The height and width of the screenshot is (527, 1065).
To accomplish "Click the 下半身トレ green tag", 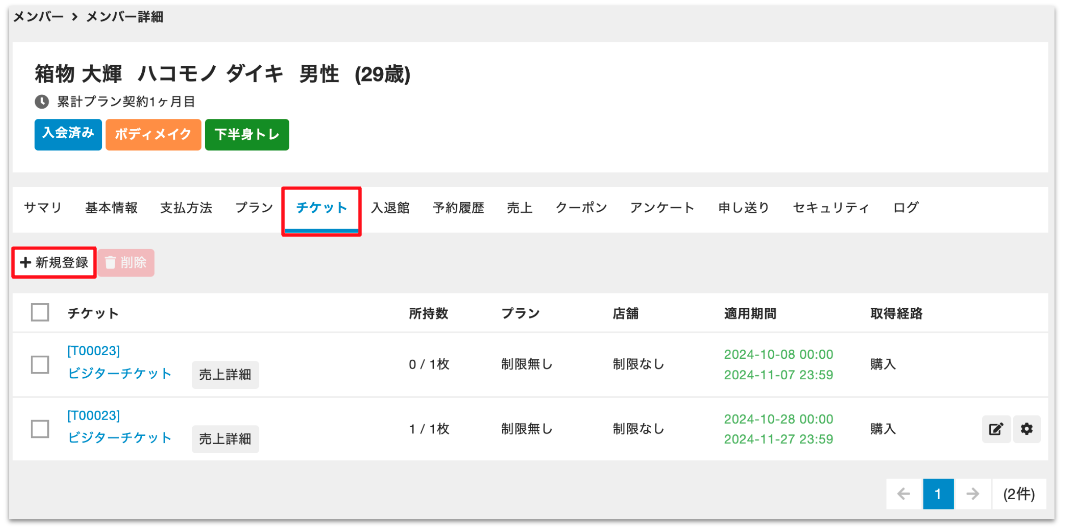I will [247, 134].
